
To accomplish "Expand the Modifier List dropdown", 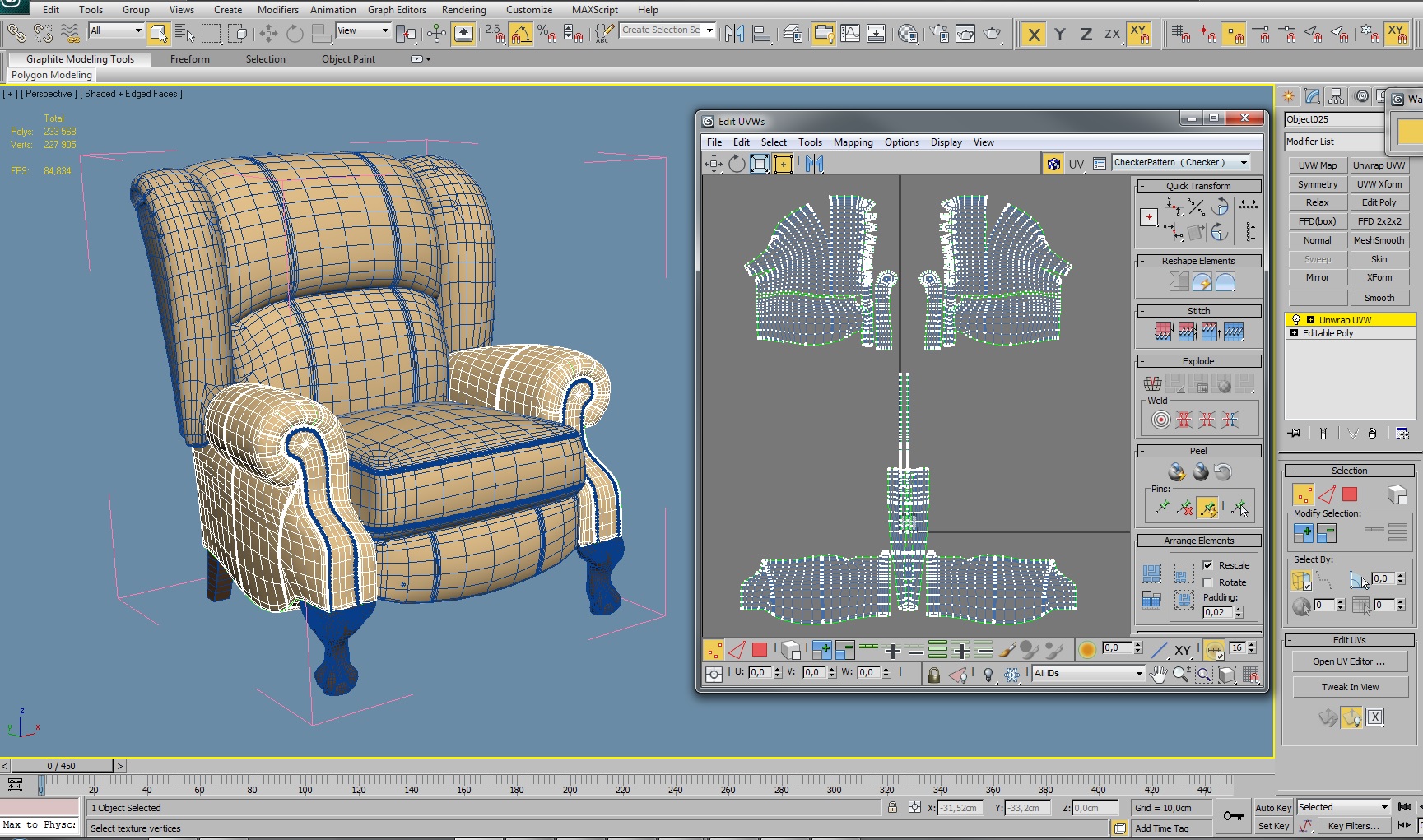I will (1333, 142).
